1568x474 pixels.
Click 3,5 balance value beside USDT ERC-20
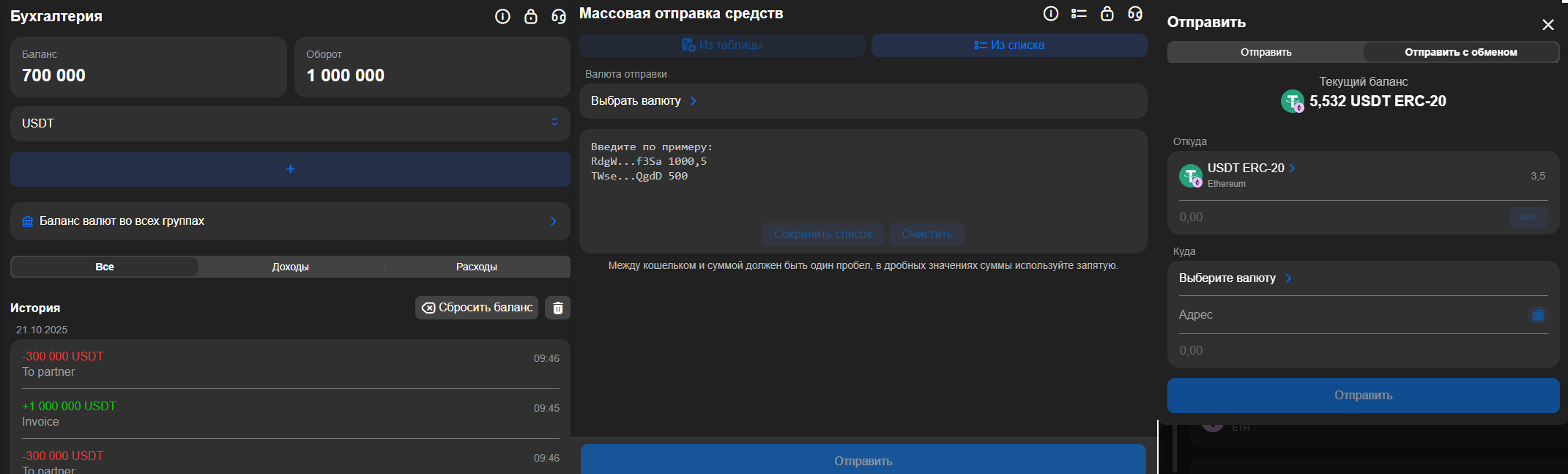tap(1538, 176)
